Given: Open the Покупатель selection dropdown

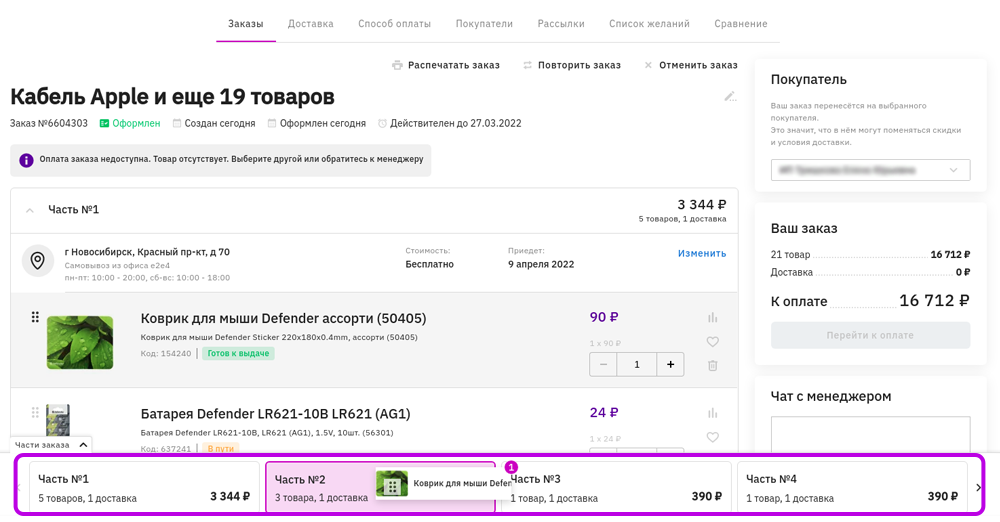Looking at the screenshot, I should 871,170.
